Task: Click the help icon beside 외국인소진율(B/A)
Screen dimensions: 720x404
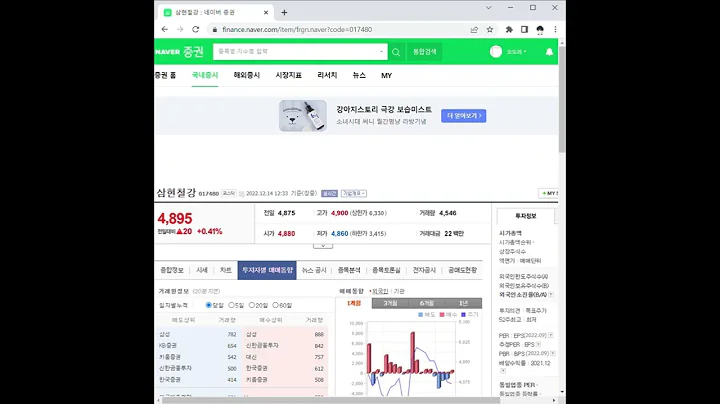Action: (551, 295)
